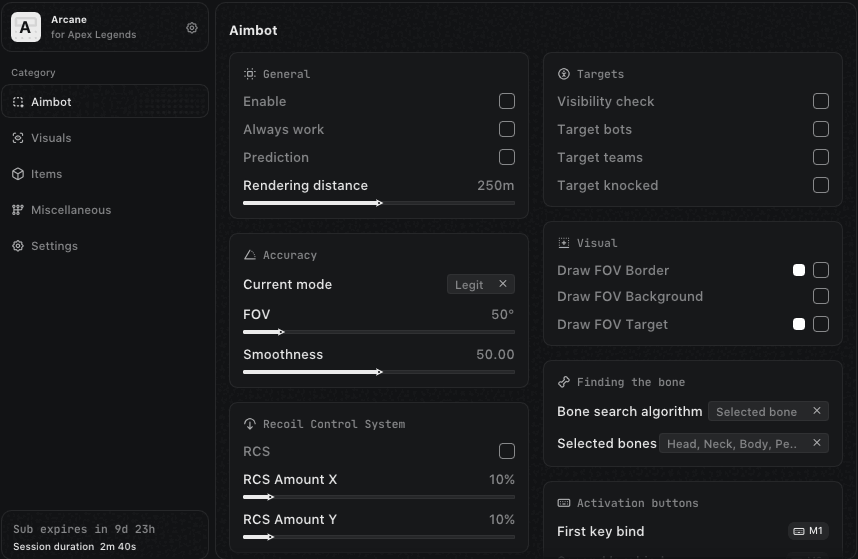Click the for Apex Legends subtitle
This screenshot has width=858, height=559.
(x=94, y=34)
